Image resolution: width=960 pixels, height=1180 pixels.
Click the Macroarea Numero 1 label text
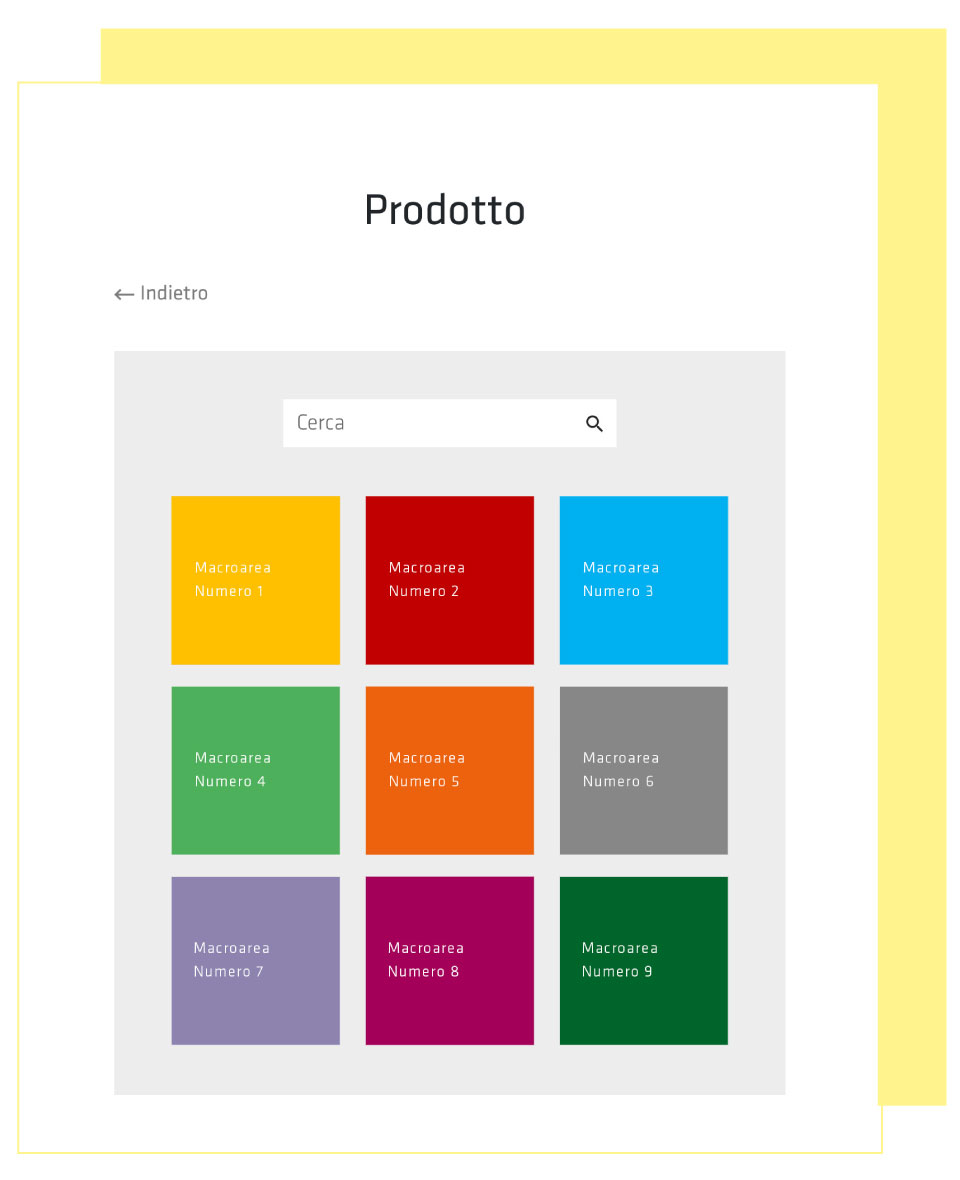[232, 579]
